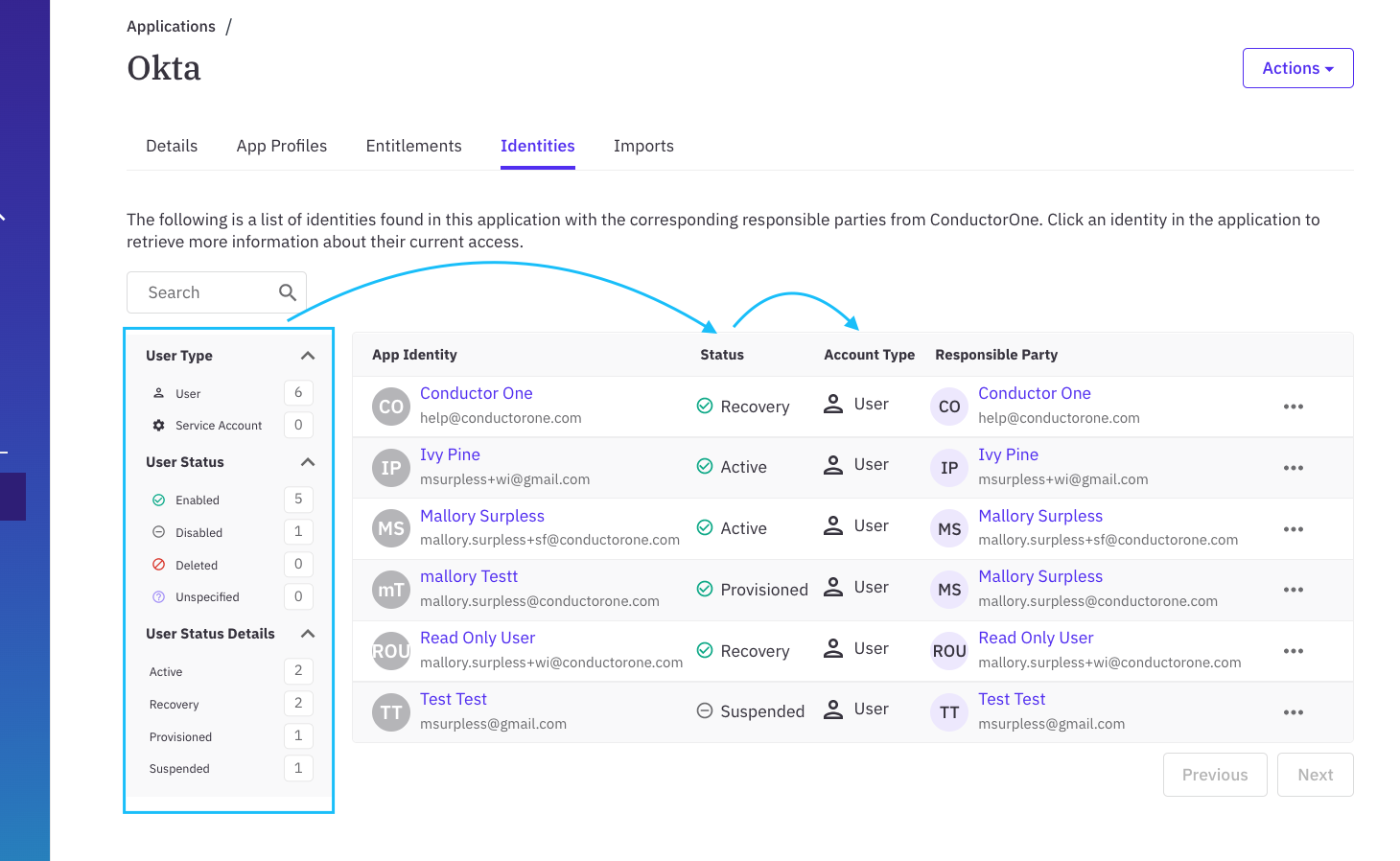Open mallory Testt identity link

[x=469, y=576]
